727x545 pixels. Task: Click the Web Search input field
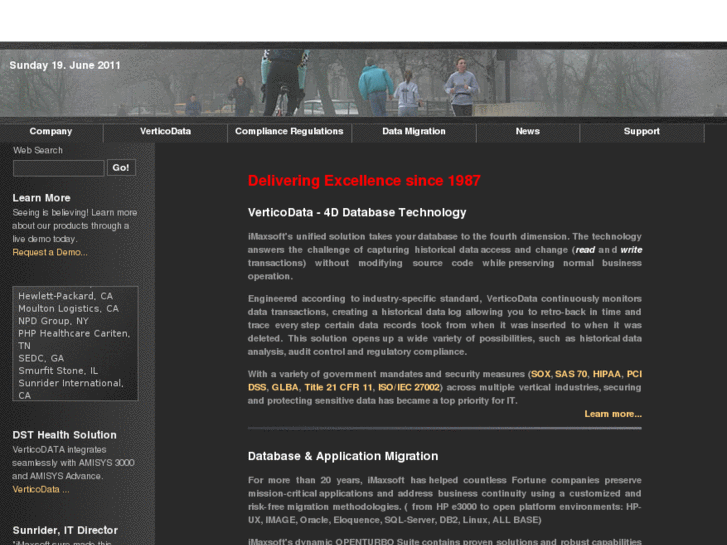[58, 168]
